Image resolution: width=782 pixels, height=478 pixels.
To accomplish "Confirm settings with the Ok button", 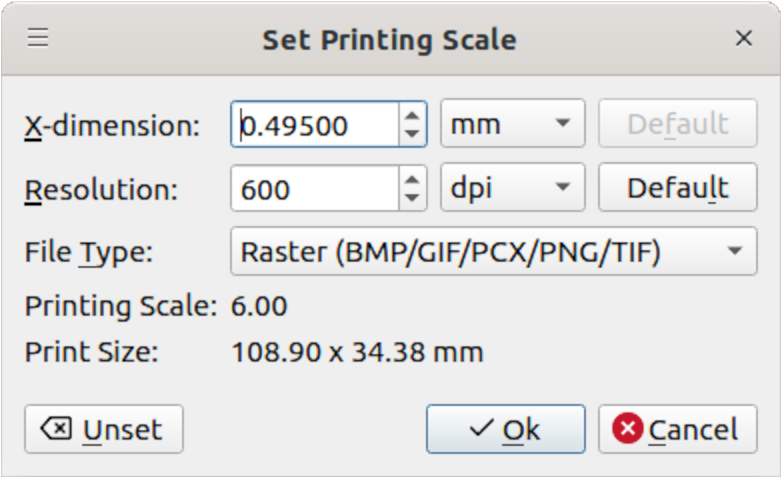I will [505, 430].
